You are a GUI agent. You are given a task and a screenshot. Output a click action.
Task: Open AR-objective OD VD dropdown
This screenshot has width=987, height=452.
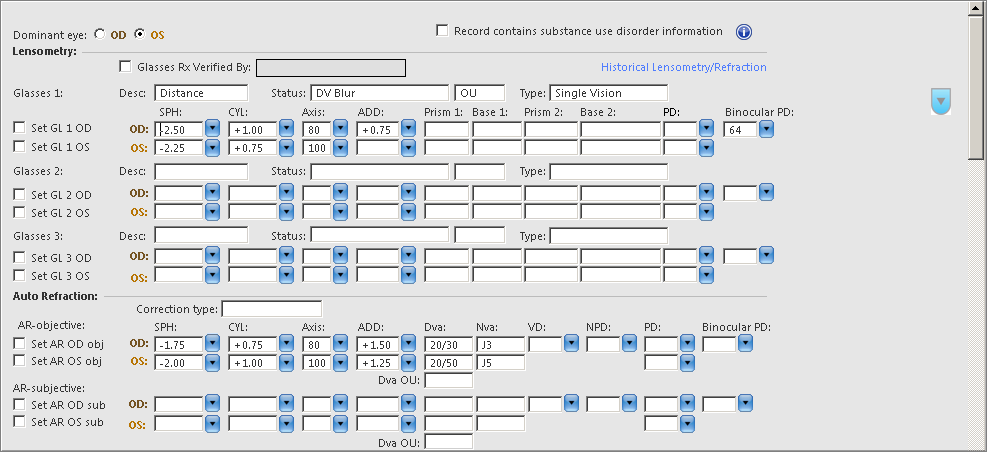coord(571,344)
